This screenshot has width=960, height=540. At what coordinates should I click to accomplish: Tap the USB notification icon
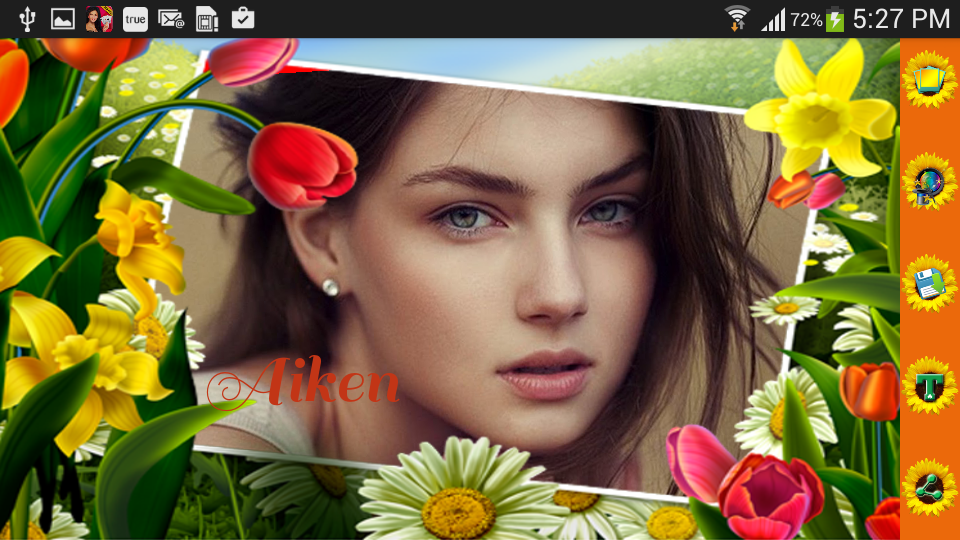pyautogui.click(x=26, y=18)
